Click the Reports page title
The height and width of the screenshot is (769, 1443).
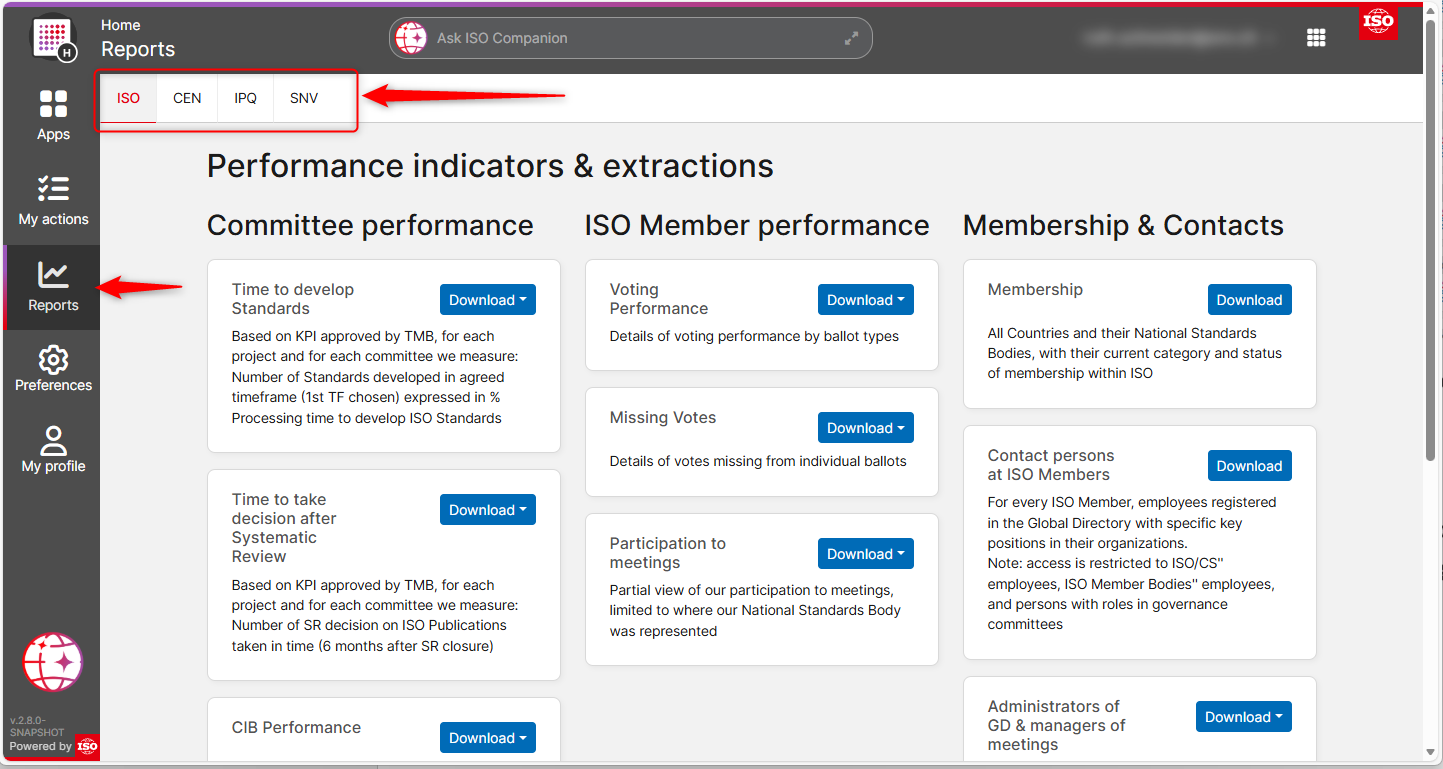pyautogui.click(x=138, y=49)
